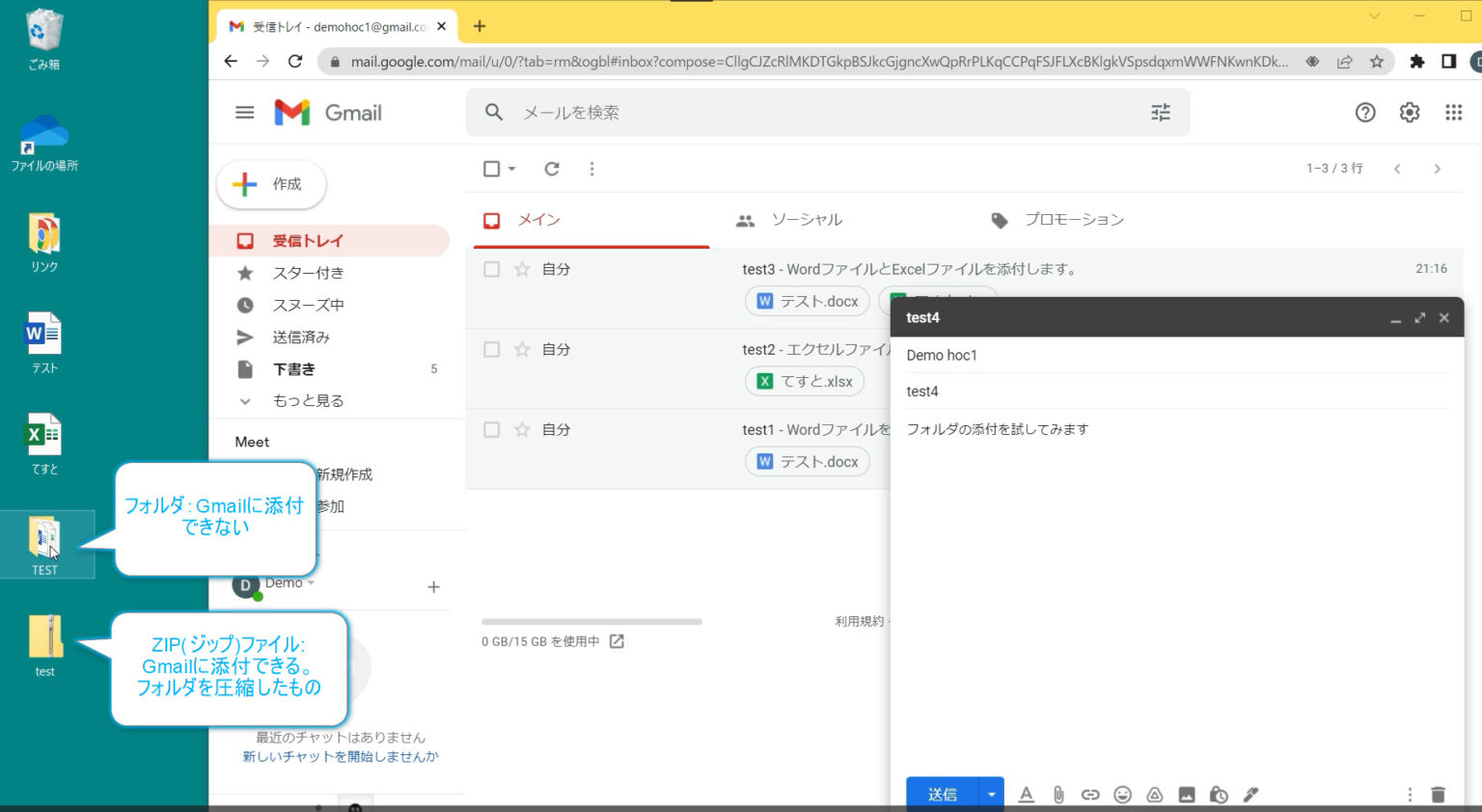Open the てすと.xlsx attachment chip

pos(805,381)
